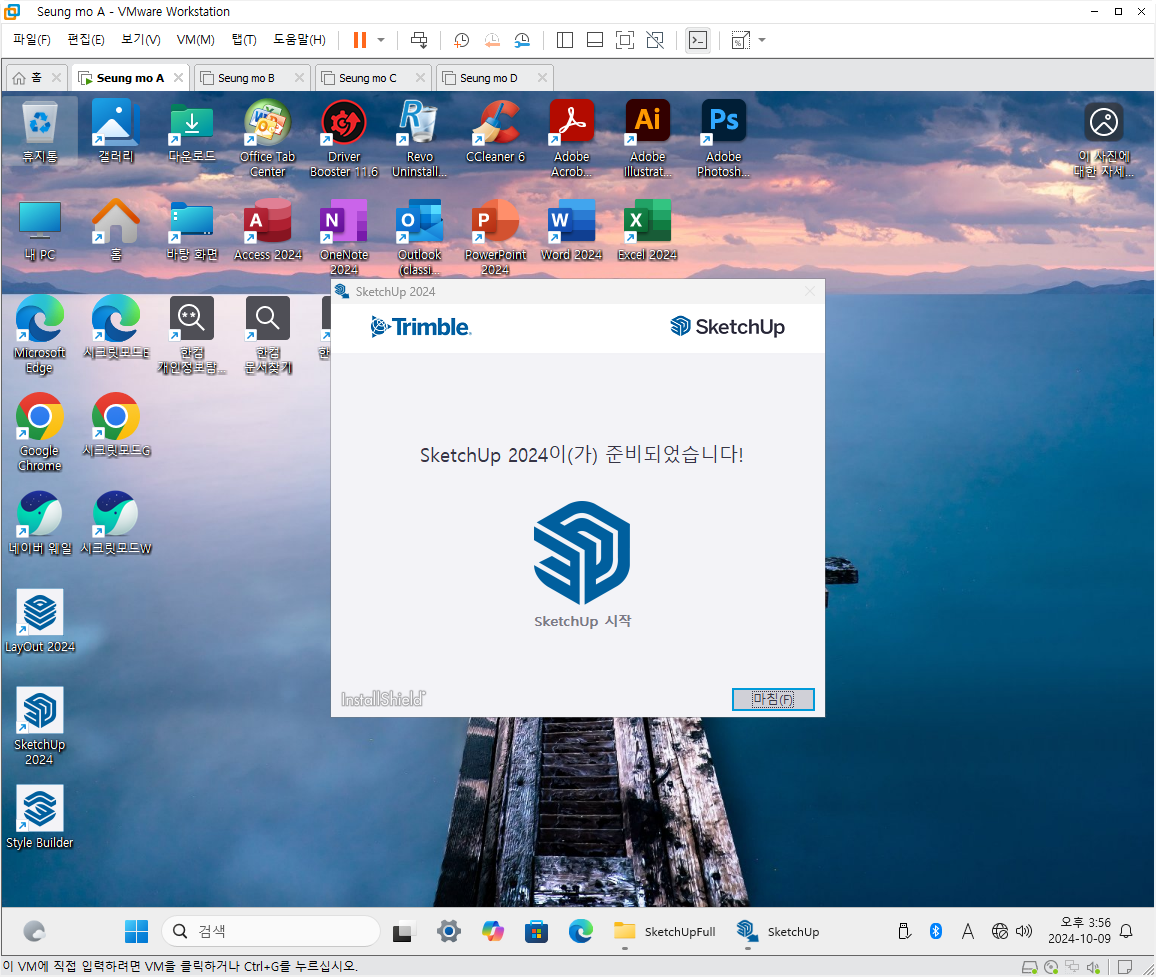
Task: Open the 탭(T) menu
Action: click(244, 40)
